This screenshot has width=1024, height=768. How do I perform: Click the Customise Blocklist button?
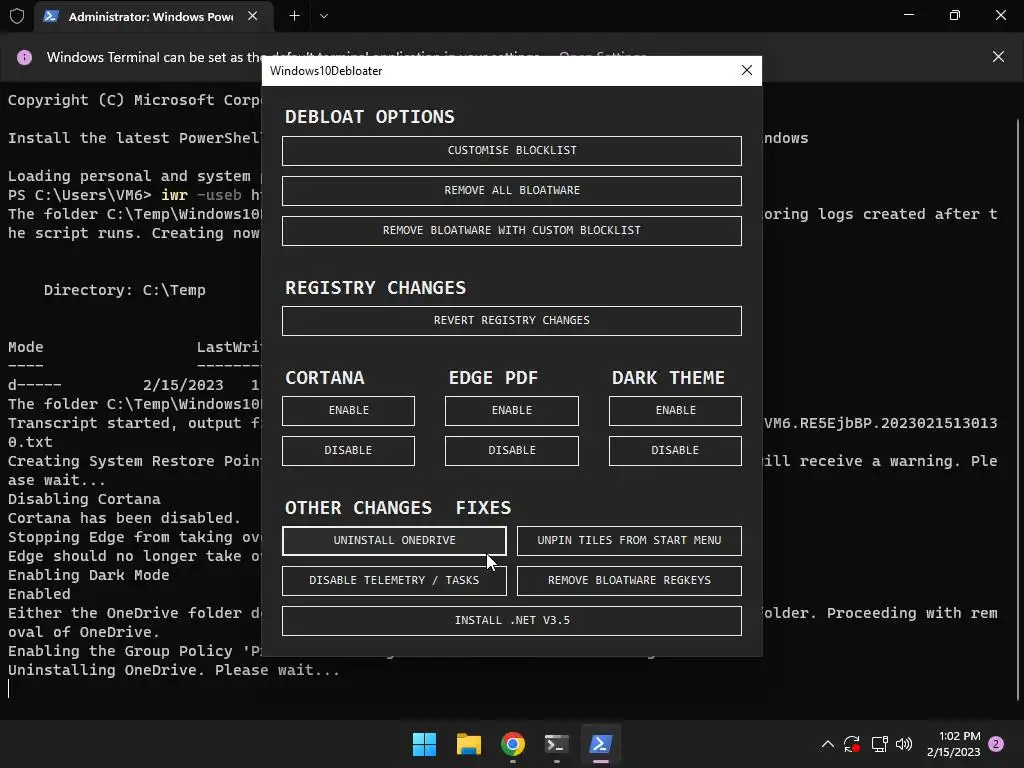[x=511, y=150]
